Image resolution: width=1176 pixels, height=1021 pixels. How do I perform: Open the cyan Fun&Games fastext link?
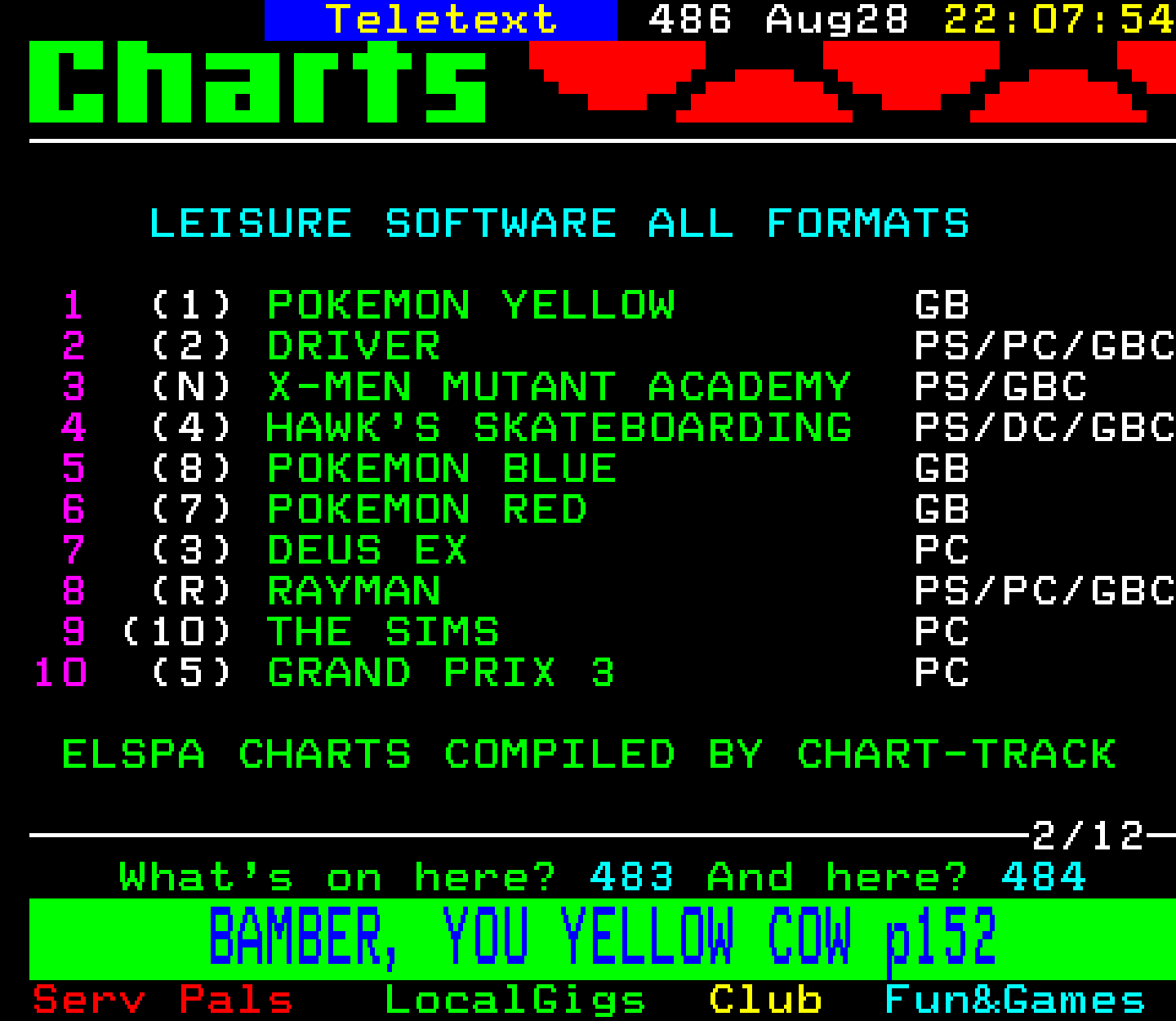[x=1015, y=1000]
